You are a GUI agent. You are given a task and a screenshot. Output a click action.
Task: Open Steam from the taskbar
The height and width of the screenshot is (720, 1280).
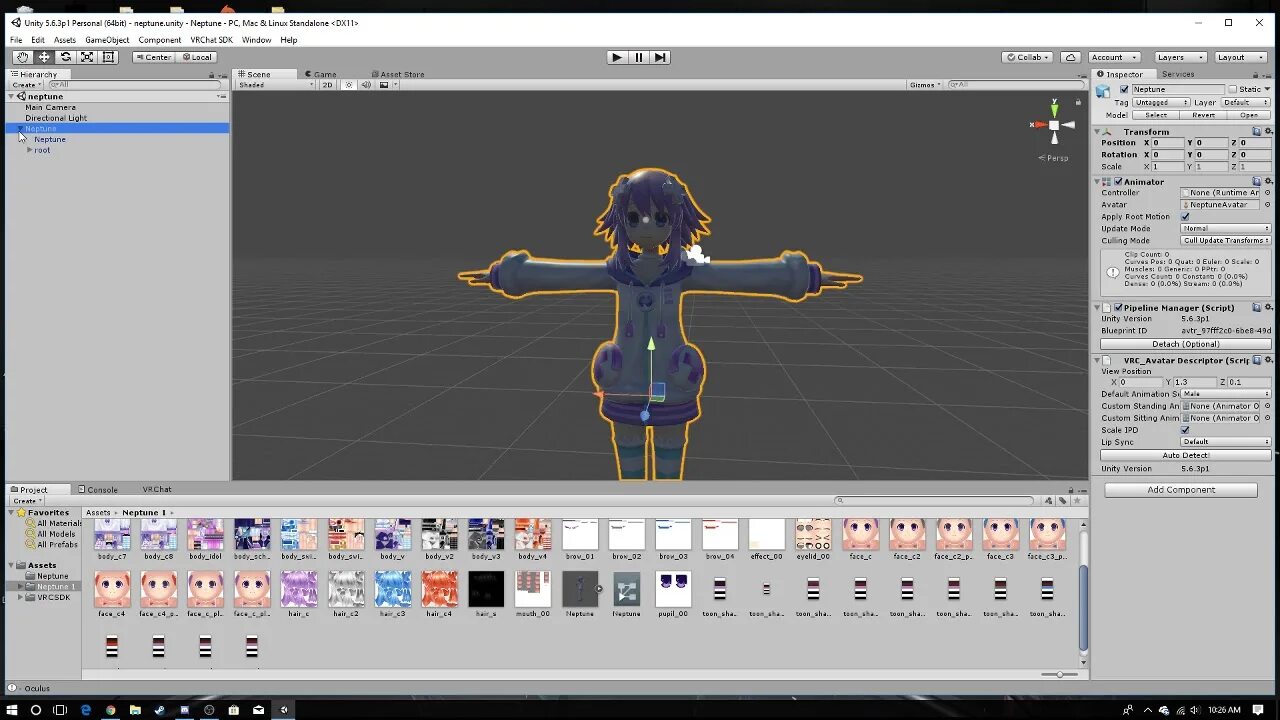click(x=159, y=710)
